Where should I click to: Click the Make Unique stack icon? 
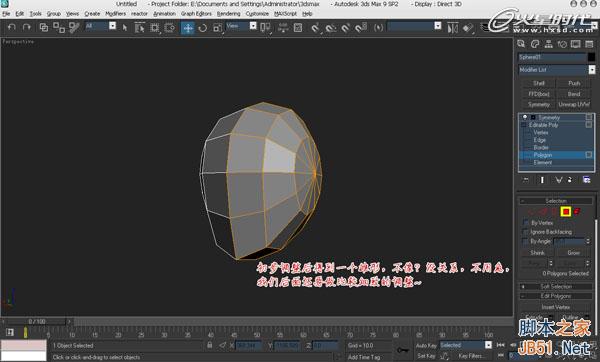(559, 180)
